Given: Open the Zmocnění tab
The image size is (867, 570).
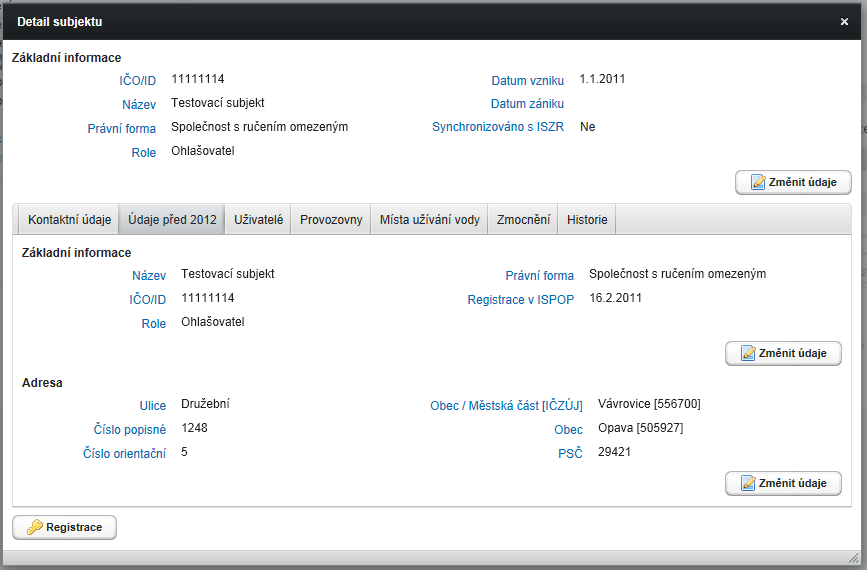Looking at the screenshot, I should [523, 219].
